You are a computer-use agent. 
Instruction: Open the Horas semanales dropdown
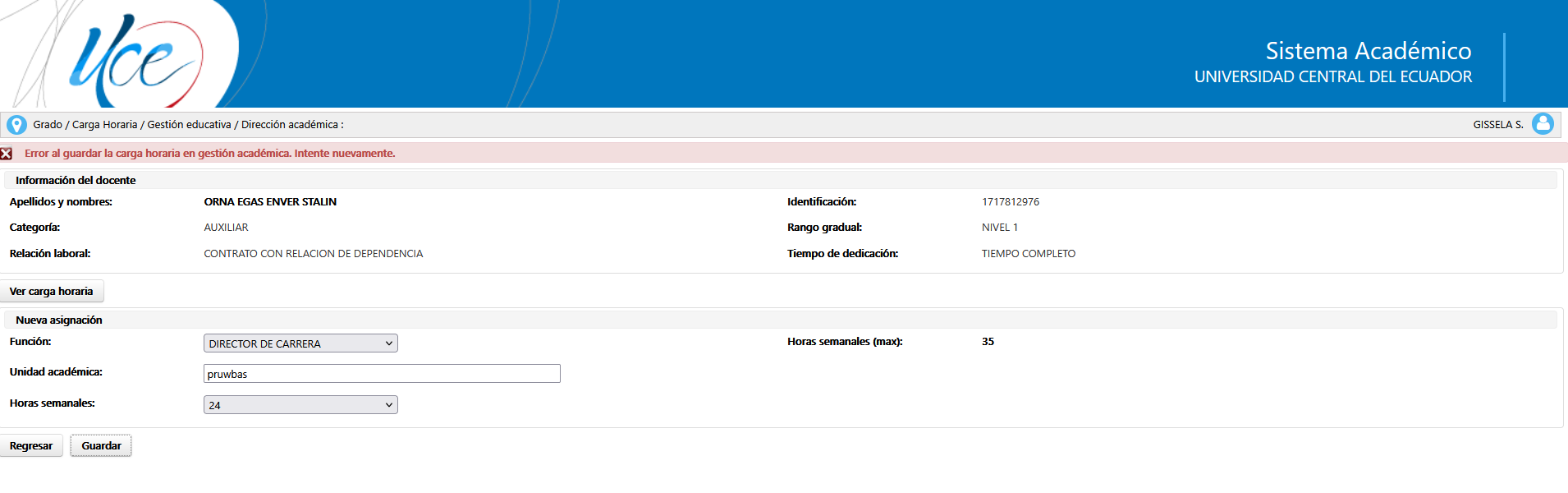(300, 405)
